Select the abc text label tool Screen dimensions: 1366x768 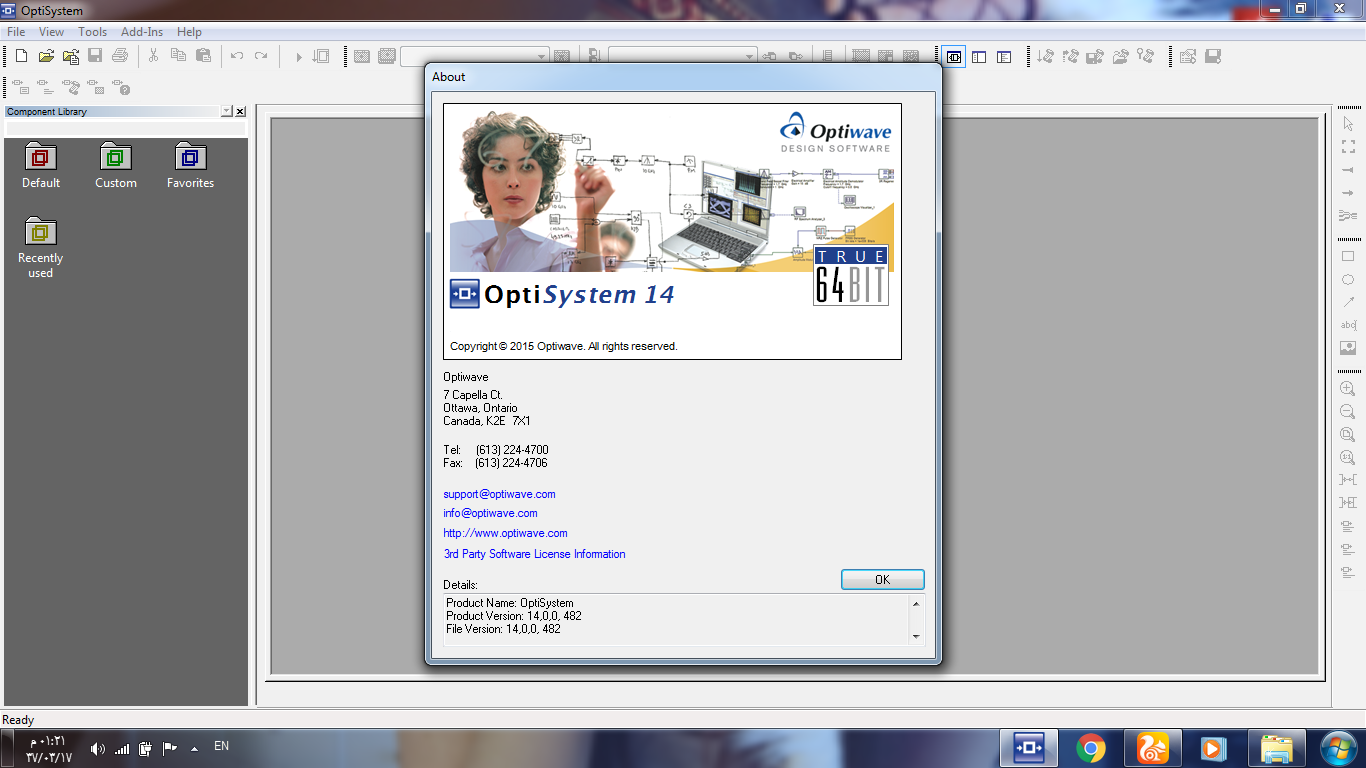[1348, 325]
